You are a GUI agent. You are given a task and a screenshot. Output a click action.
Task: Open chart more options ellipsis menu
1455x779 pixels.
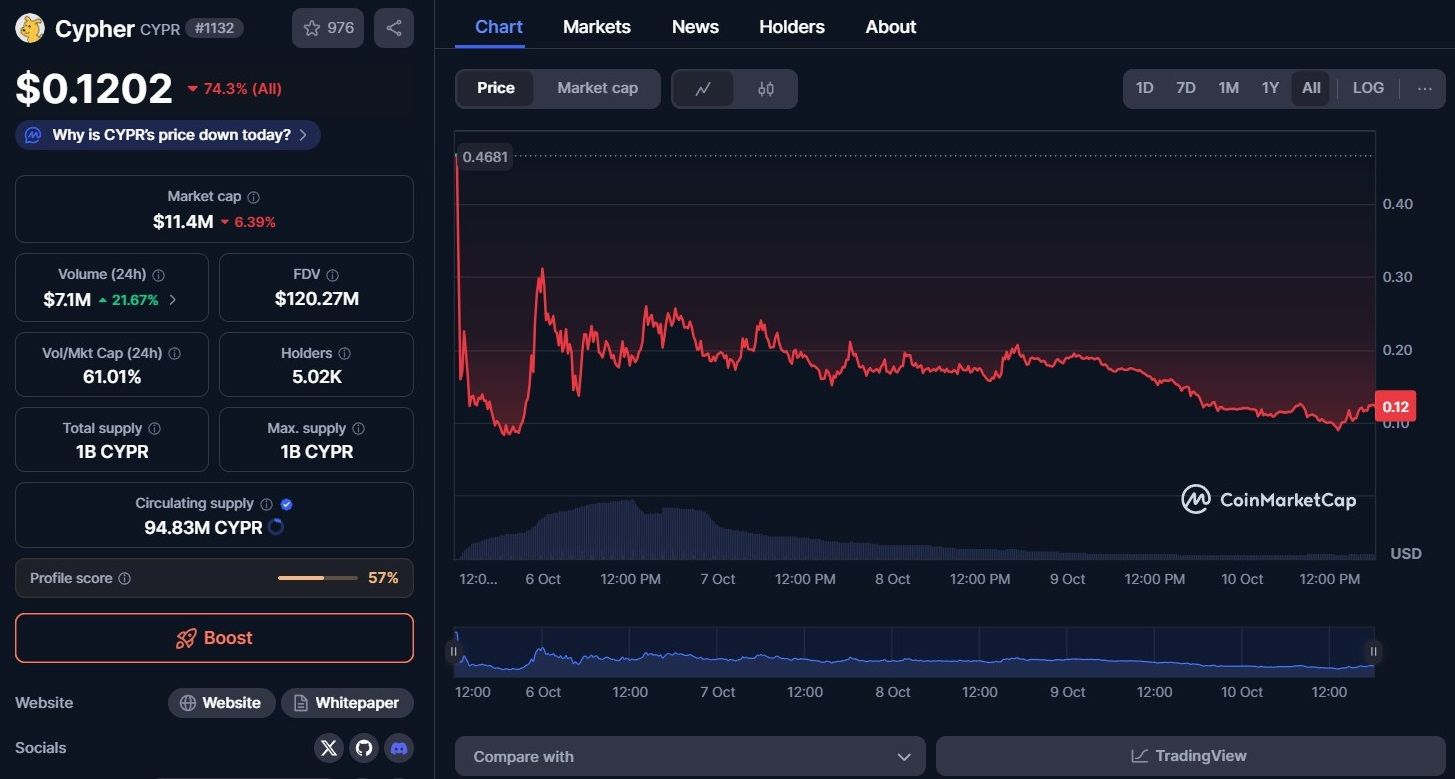click(x=1425, y=88)
